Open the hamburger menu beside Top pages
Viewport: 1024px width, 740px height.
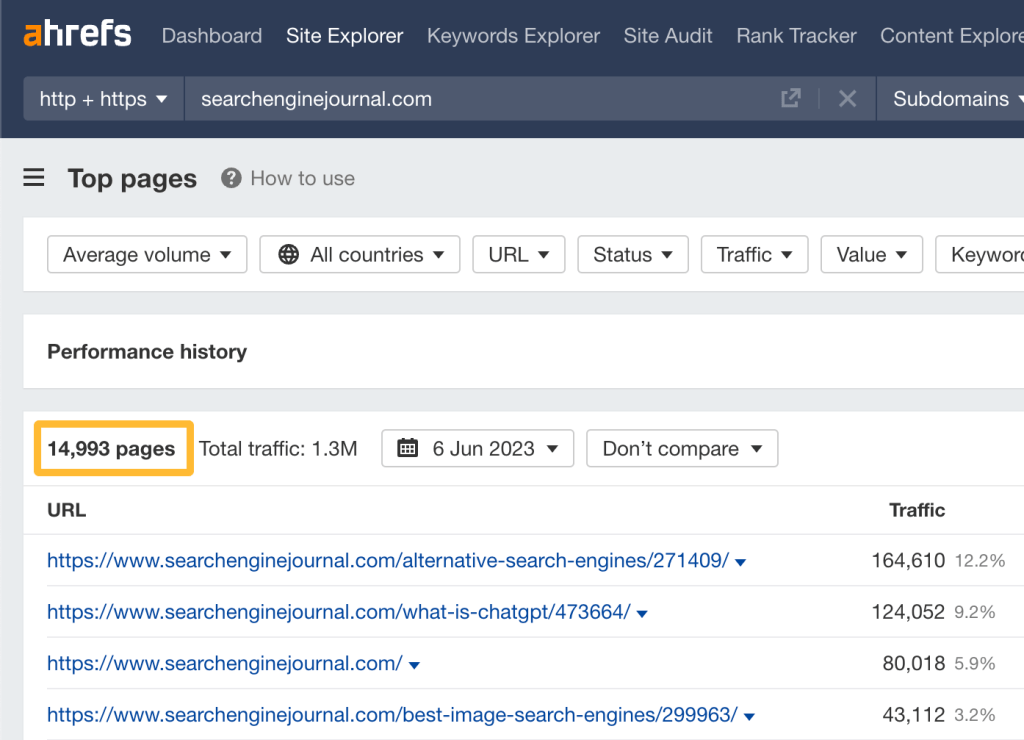click(33, 177)
